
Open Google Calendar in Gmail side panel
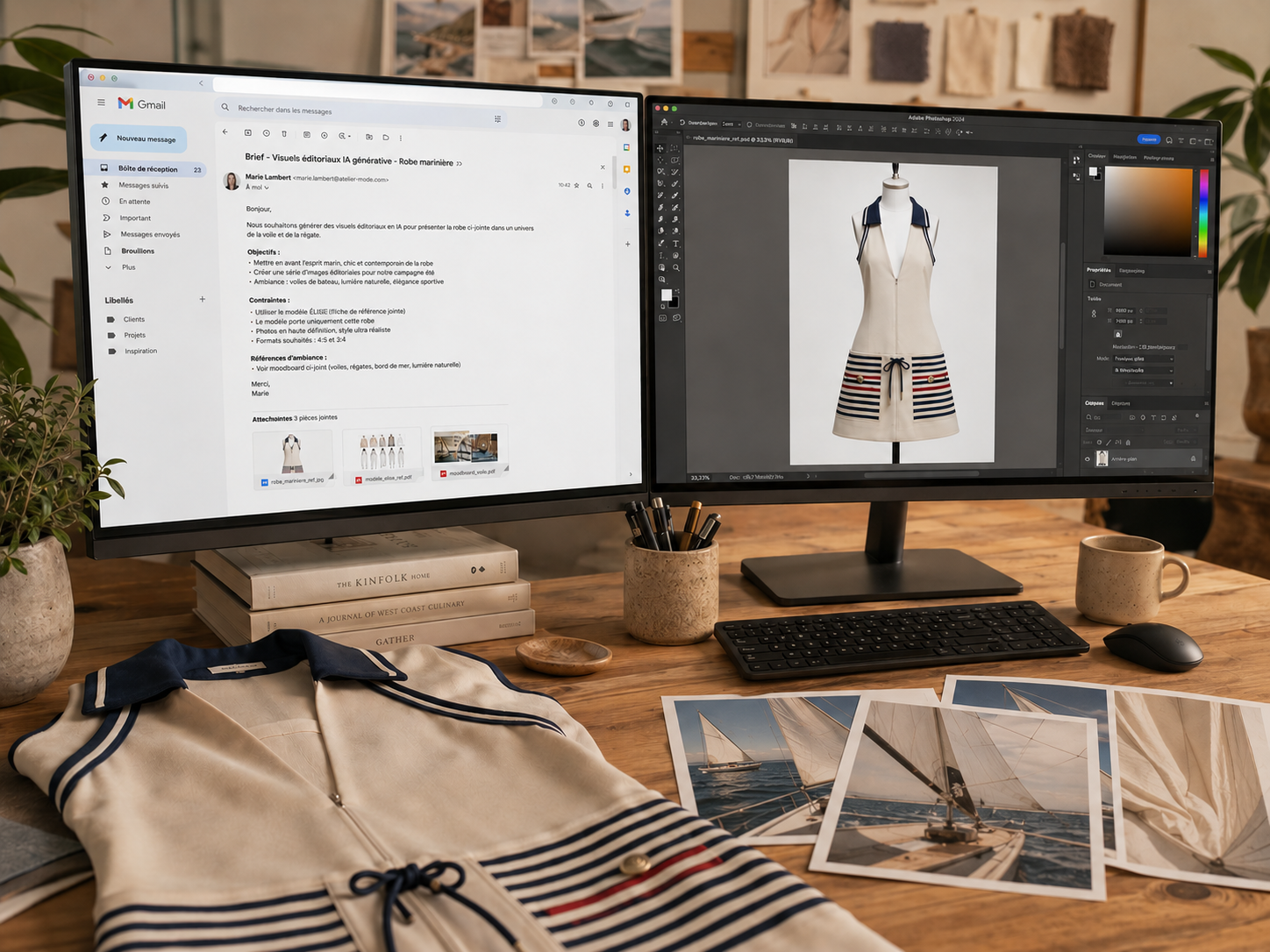[x=626, y=147]
